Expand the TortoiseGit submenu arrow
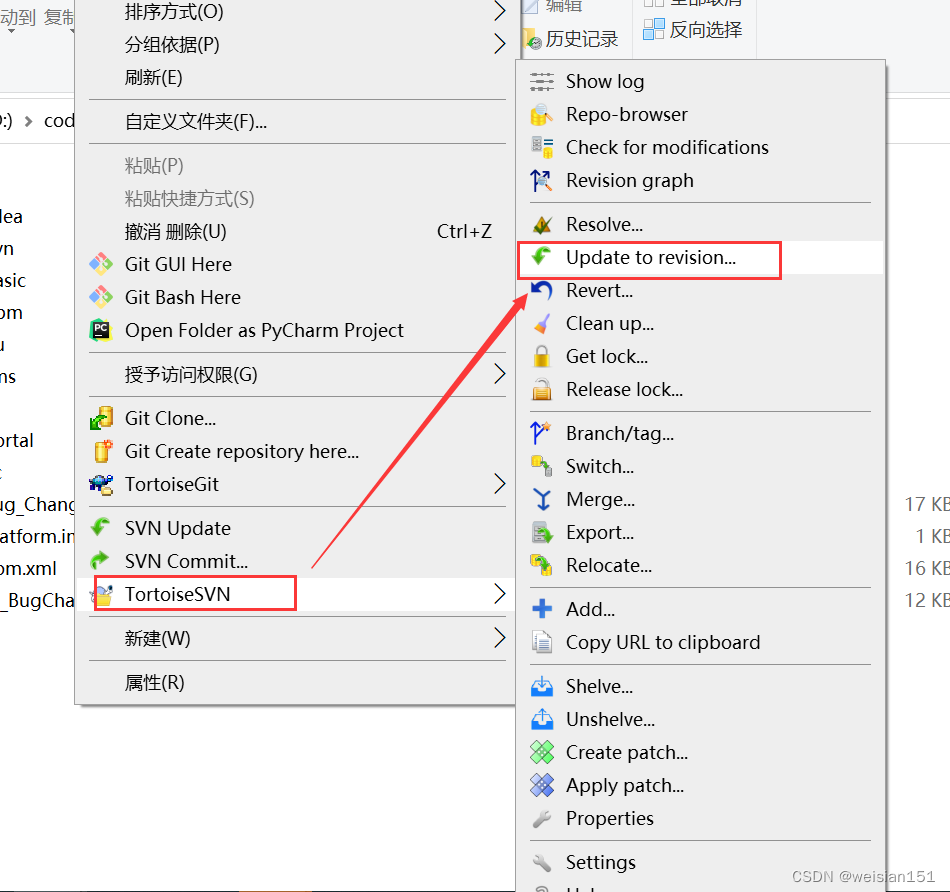Screen dimensions: 950x892 [x=499, y=484]
